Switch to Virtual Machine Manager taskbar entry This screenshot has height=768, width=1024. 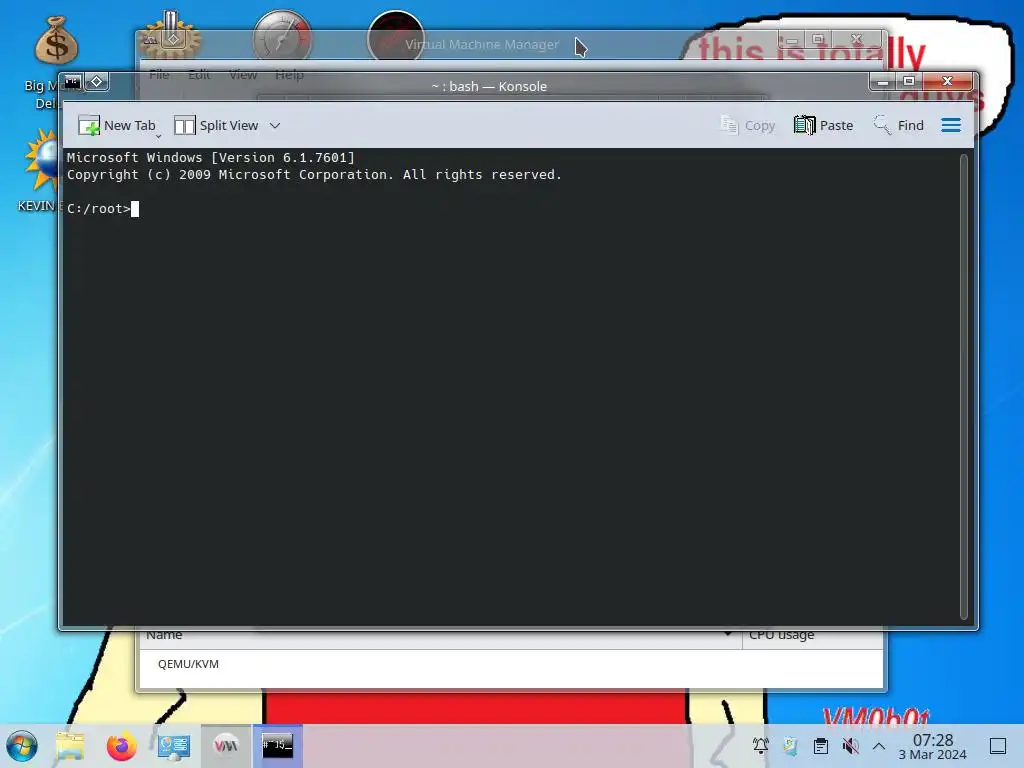[226, 746]
